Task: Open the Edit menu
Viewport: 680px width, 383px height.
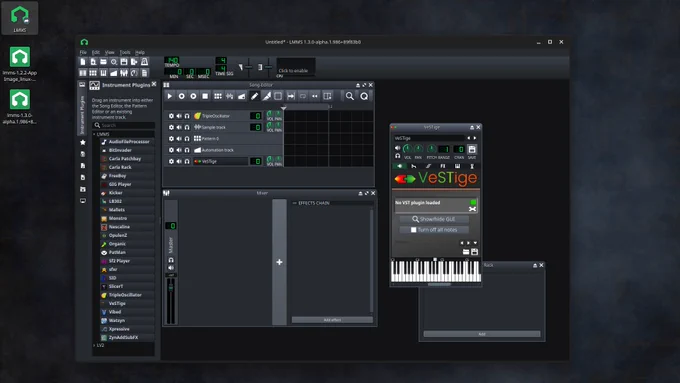Action: [x=95, y=52]
